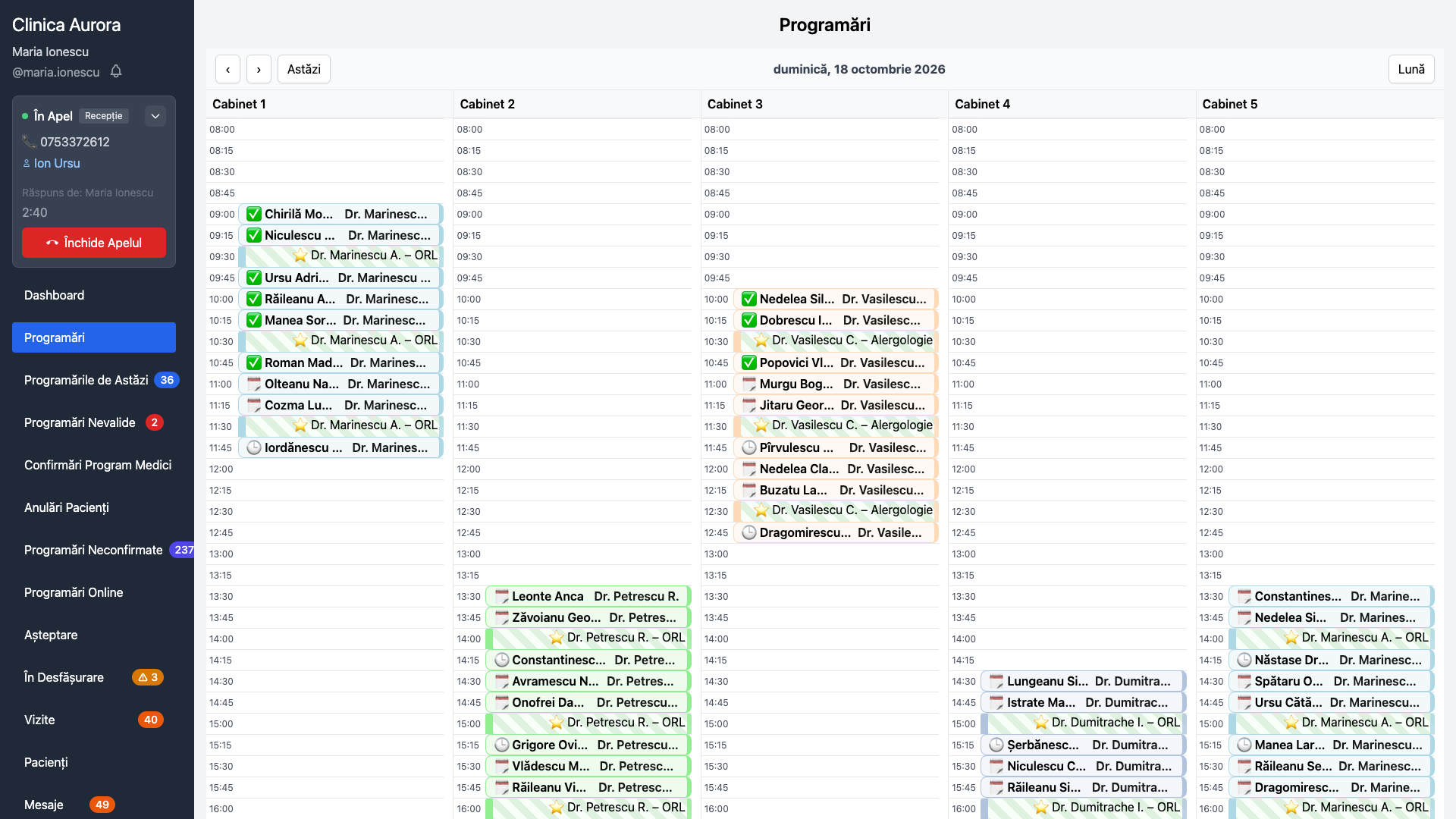Screen dimensions: 1456x819
Task: Open caller Ion Ursu profile link
Action: point(57,163)
